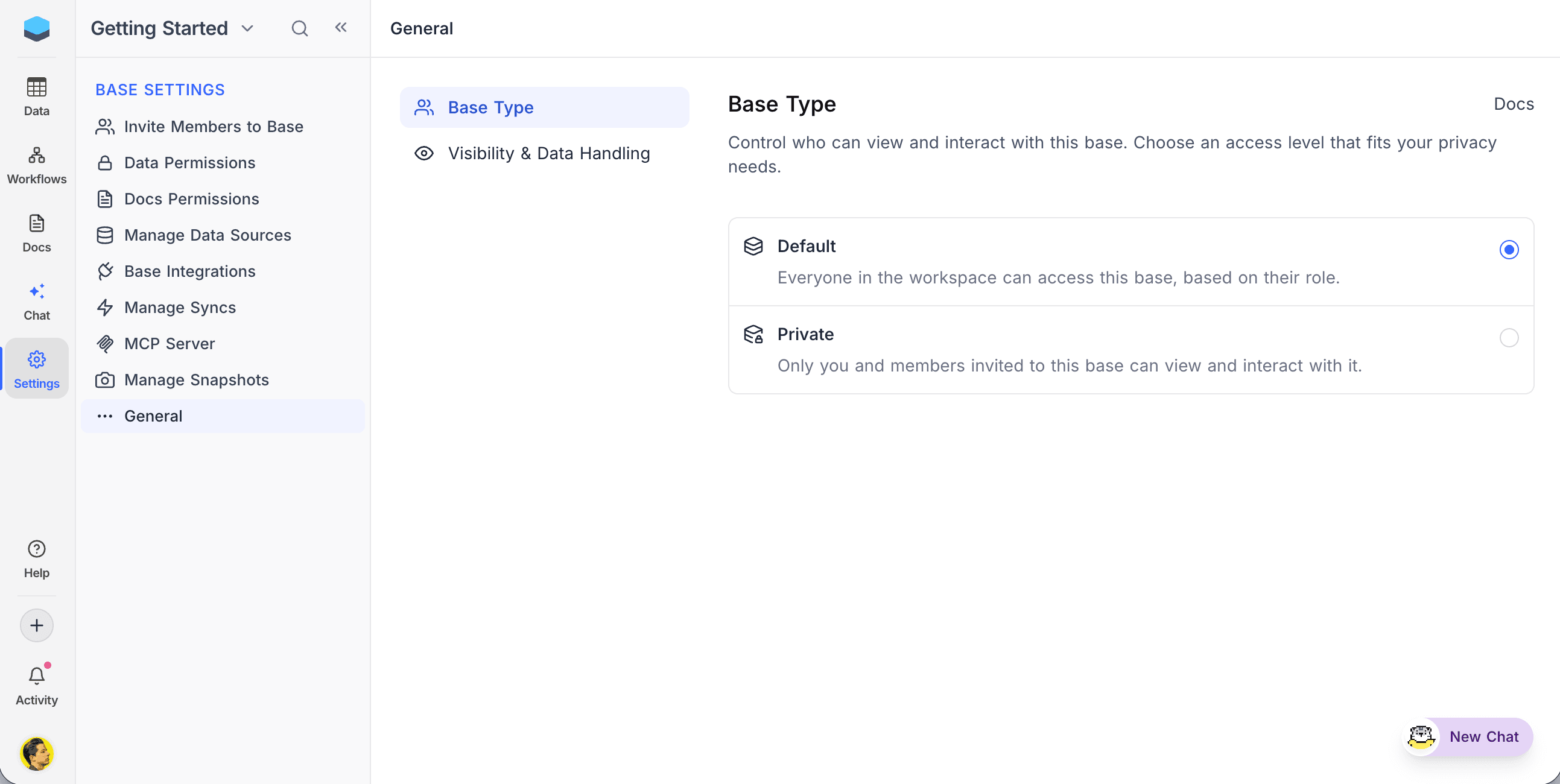Open the Chat sparkle icon
This screenshot has width=1560, height=784.
coord(36,292)
